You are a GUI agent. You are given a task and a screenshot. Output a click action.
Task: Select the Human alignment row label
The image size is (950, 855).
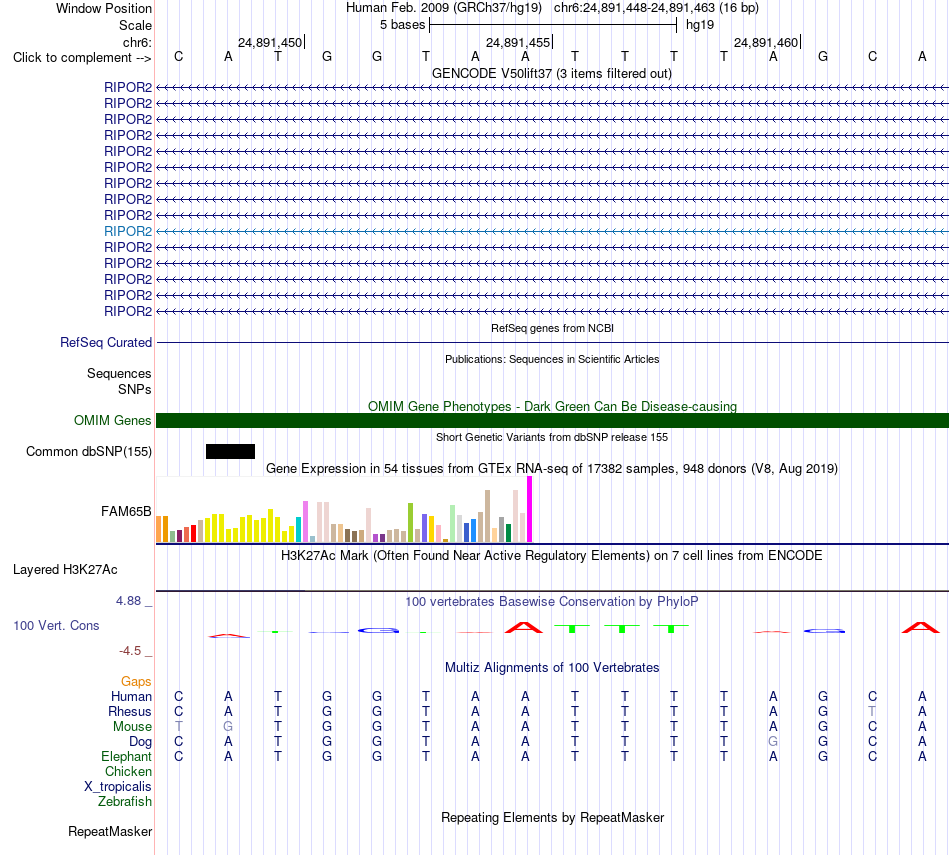tap(131, 696)
